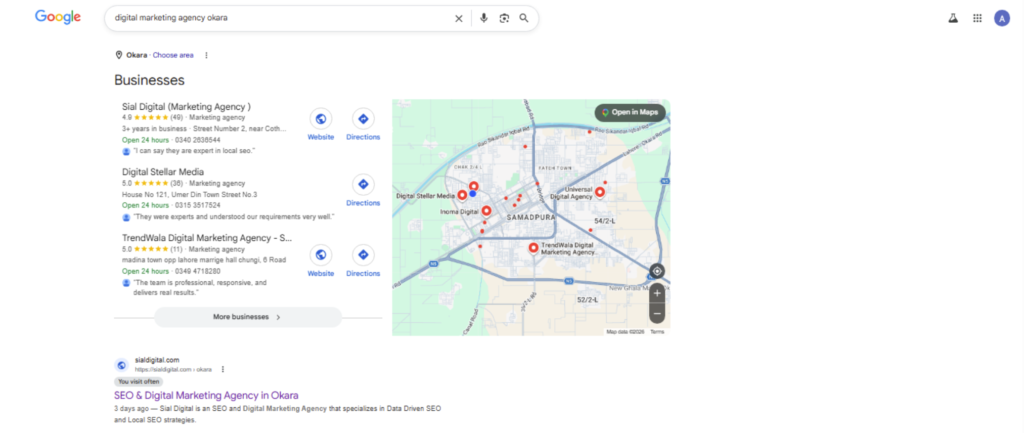1024x433 pixels.
Task: Click Open in Maps button
Action: tap(630, 112)
